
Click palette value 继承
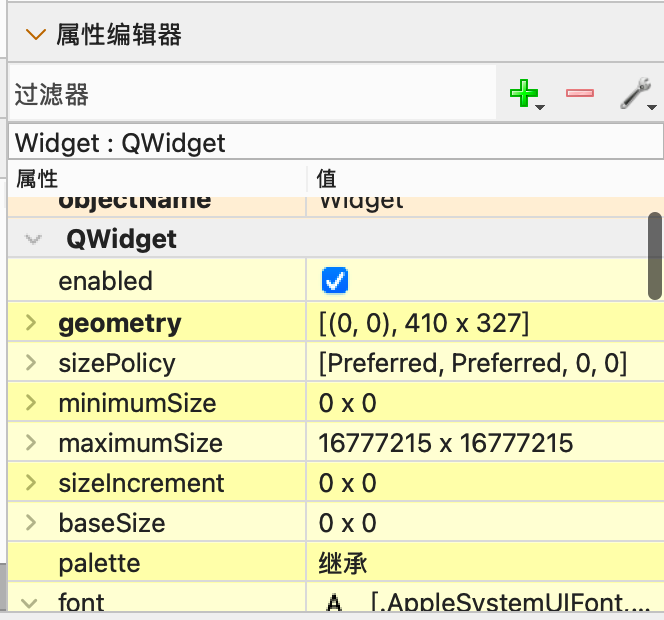[x=343, y=563]
